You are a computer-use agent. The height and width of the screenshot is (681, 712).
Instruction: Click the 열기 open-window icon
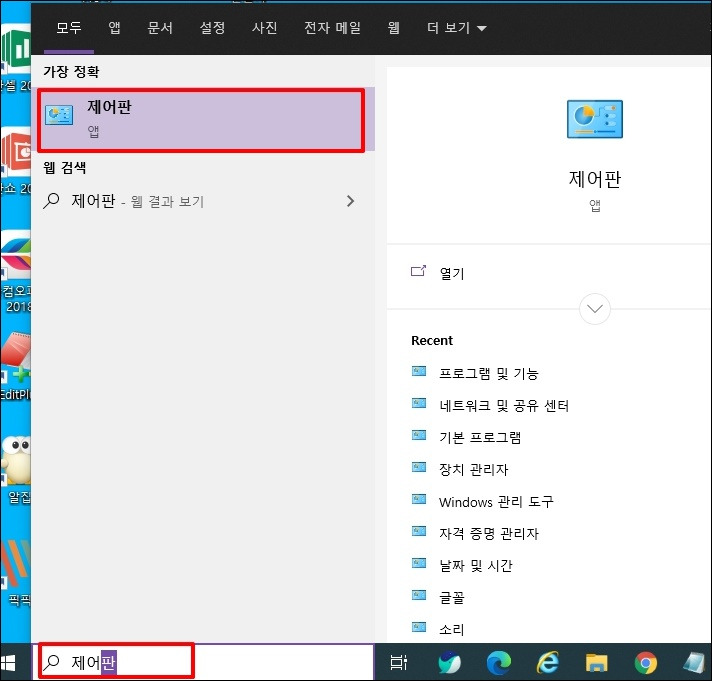[418, 271]
